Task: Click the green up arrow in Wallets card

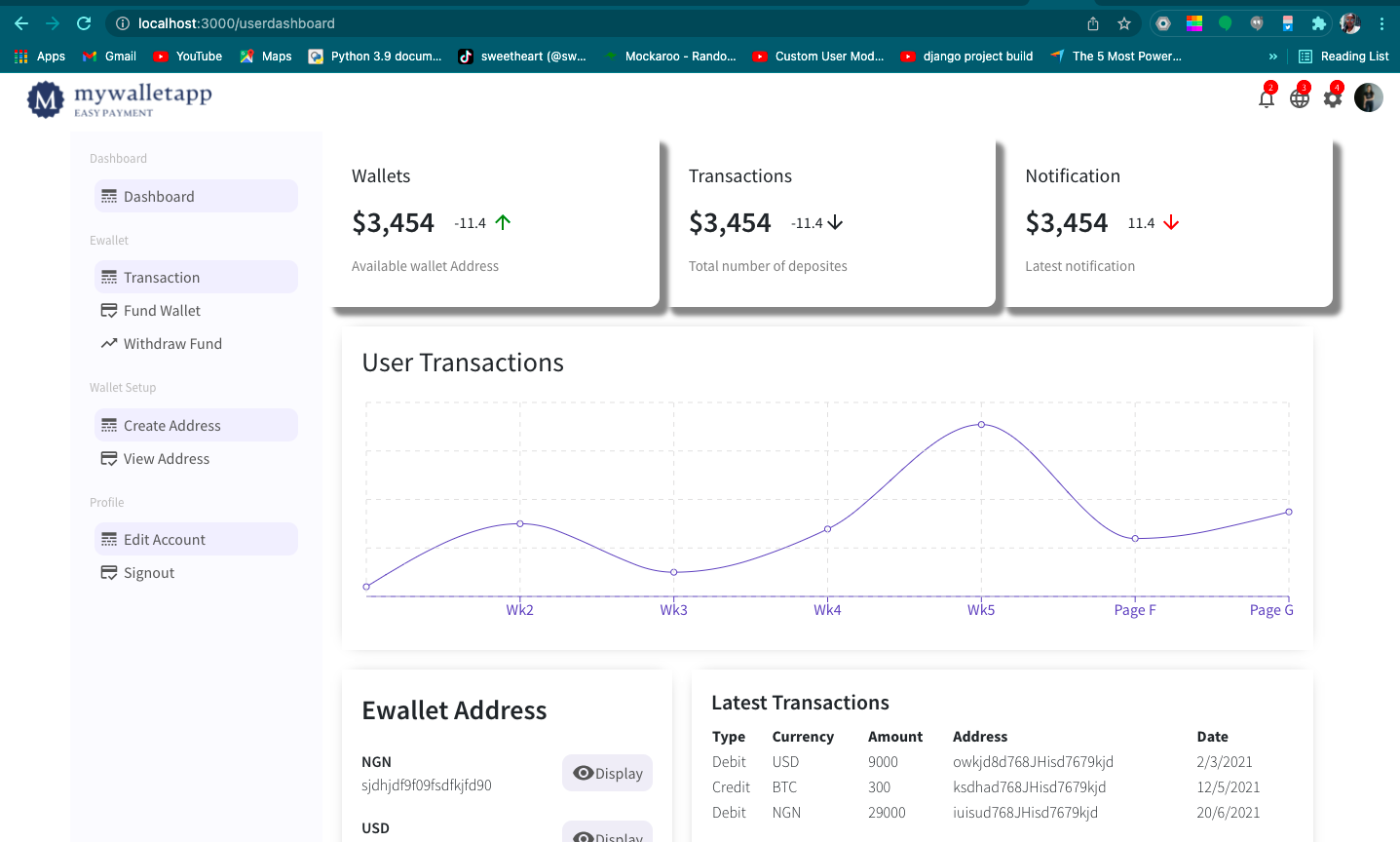Action: (503, 222)
